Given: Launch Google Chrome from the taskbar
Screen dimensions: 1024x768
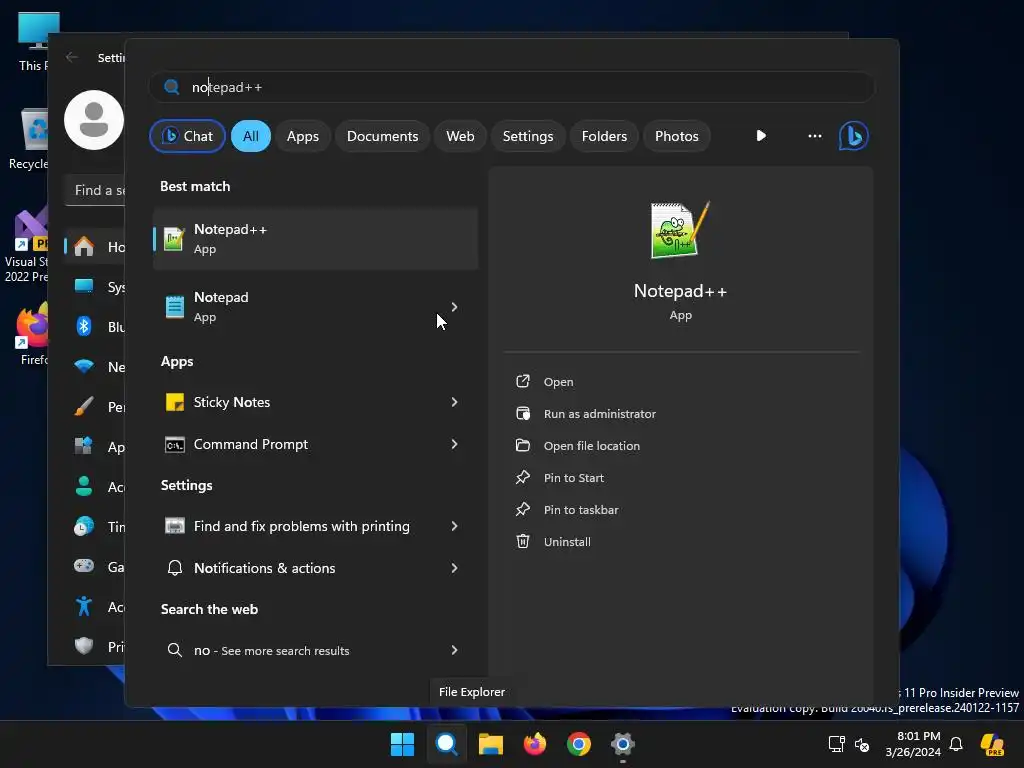Looking at the screenshot, I should [x=579, y=744].
